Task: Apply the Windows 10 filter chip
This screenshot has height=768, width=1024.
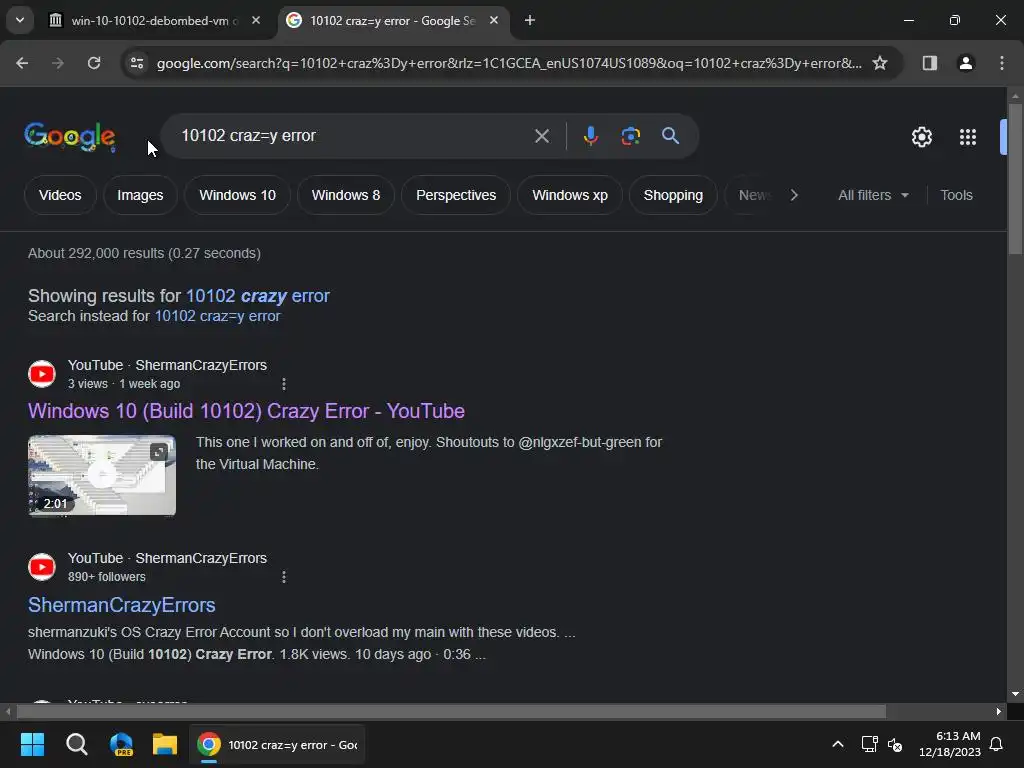Action: click(x=237, y=195)
